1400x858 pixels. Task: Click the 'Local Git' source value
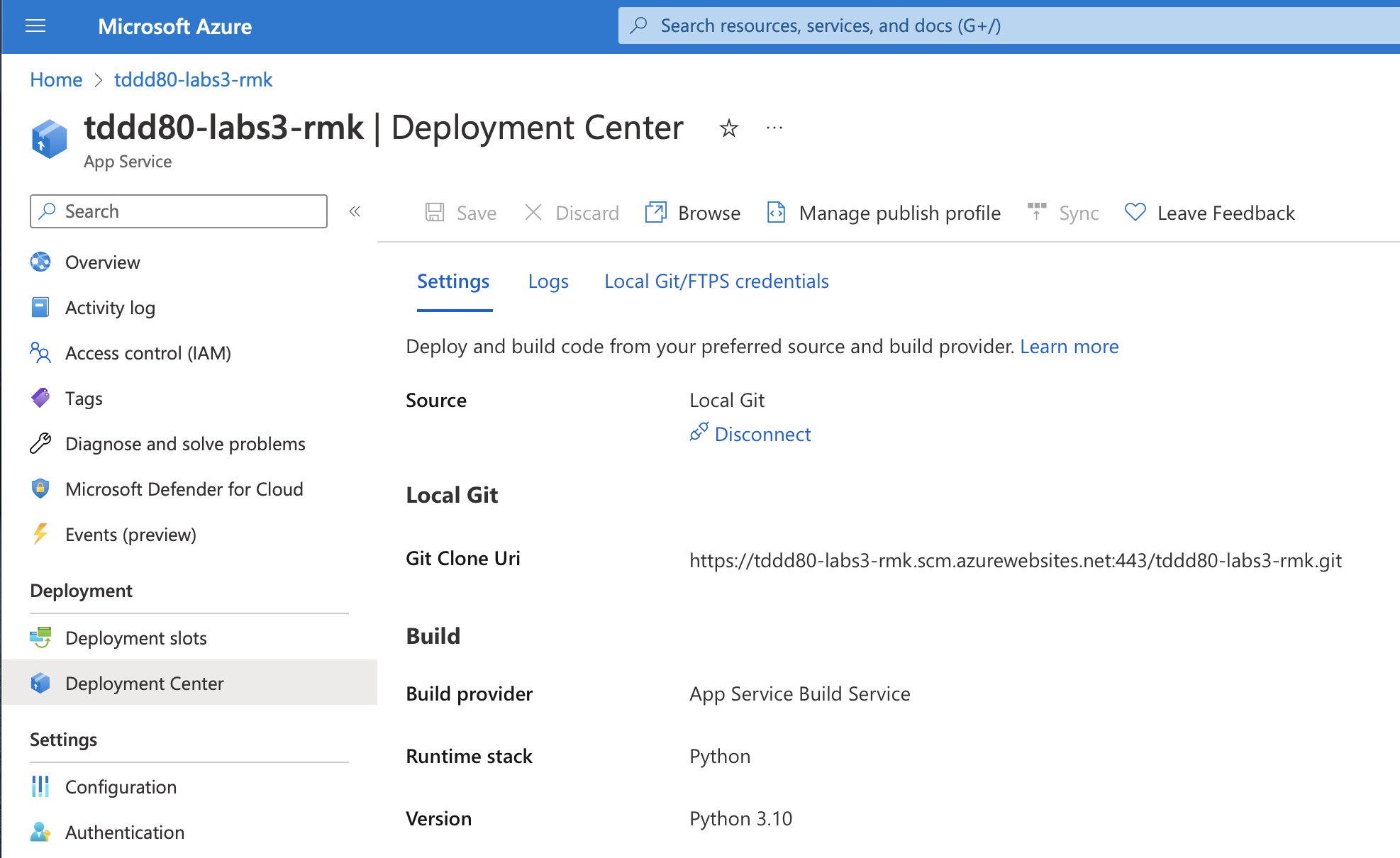click(727, 401)
